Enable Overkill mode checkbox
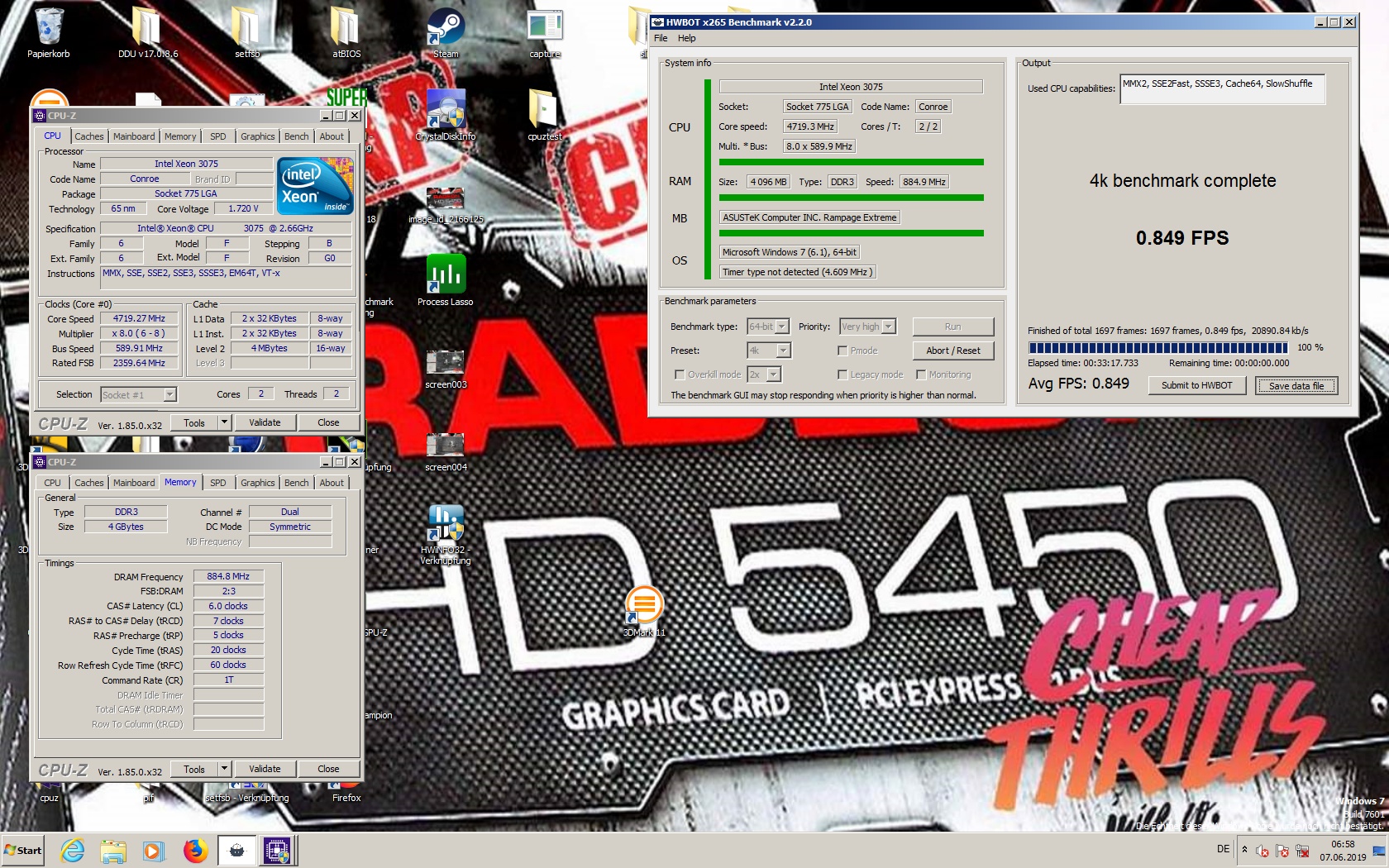1389x868 pixels. (680, 374)
